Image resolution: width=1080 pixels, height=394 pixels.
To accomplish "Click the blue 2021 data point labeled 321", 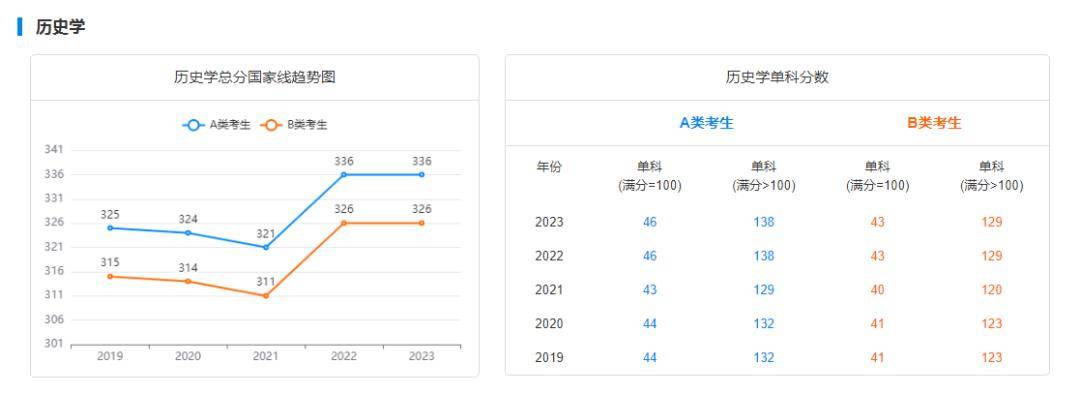I will 266,247.
